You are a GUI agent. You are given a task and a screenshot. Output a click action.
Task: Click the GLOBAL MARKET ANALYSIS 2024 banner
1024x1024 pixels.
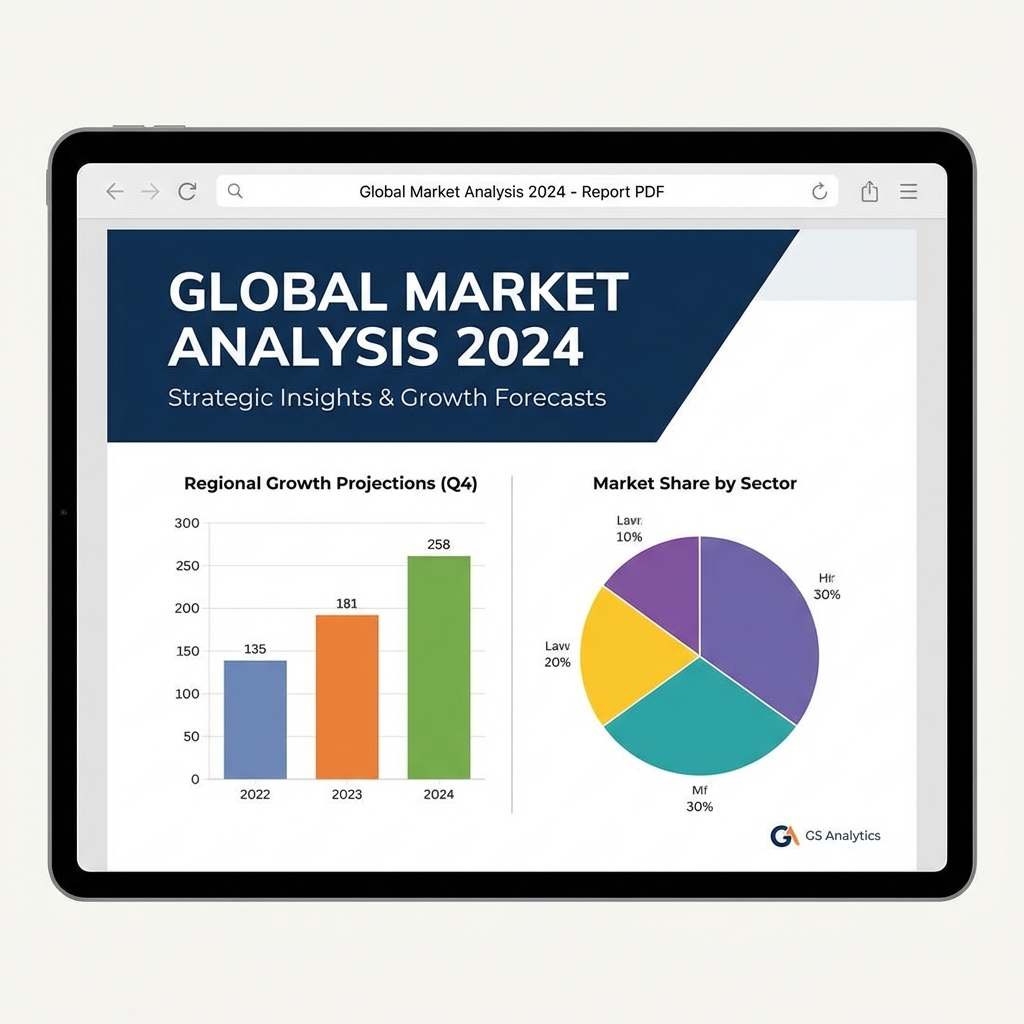397,320
